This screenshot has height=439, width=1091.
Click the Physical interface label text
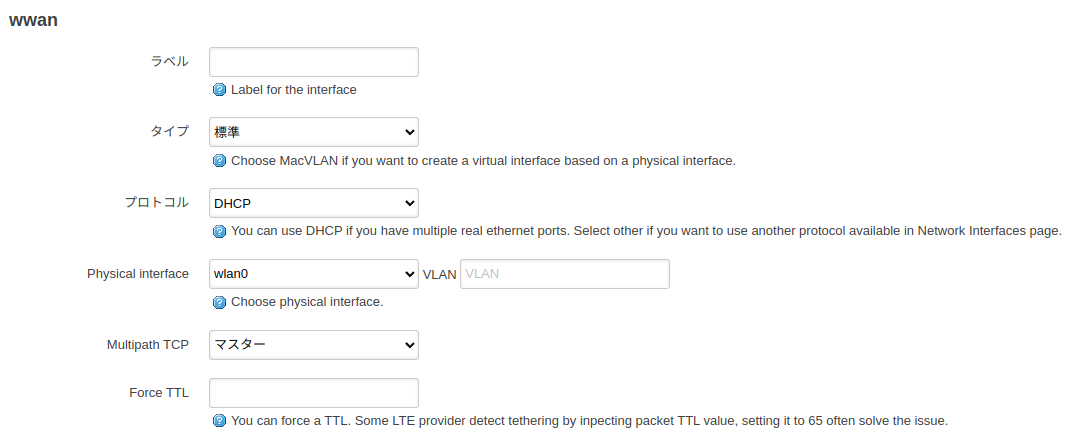138,274
